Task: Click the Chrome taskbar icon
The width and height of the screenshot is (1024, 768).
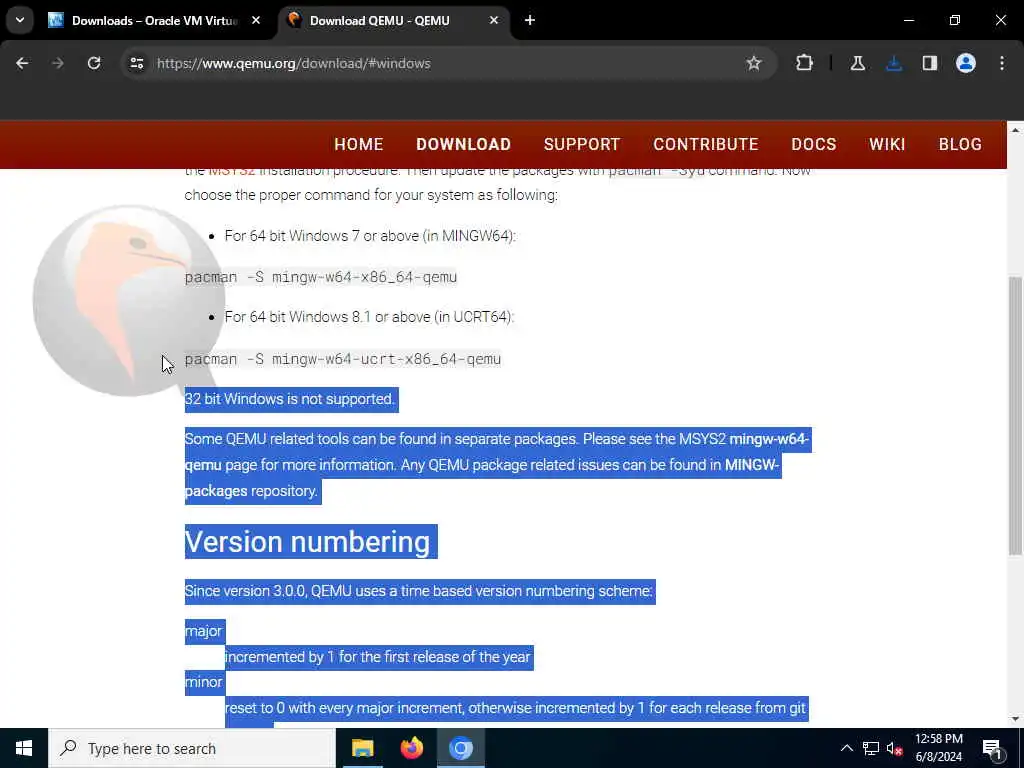Action: tap(460, 748)
